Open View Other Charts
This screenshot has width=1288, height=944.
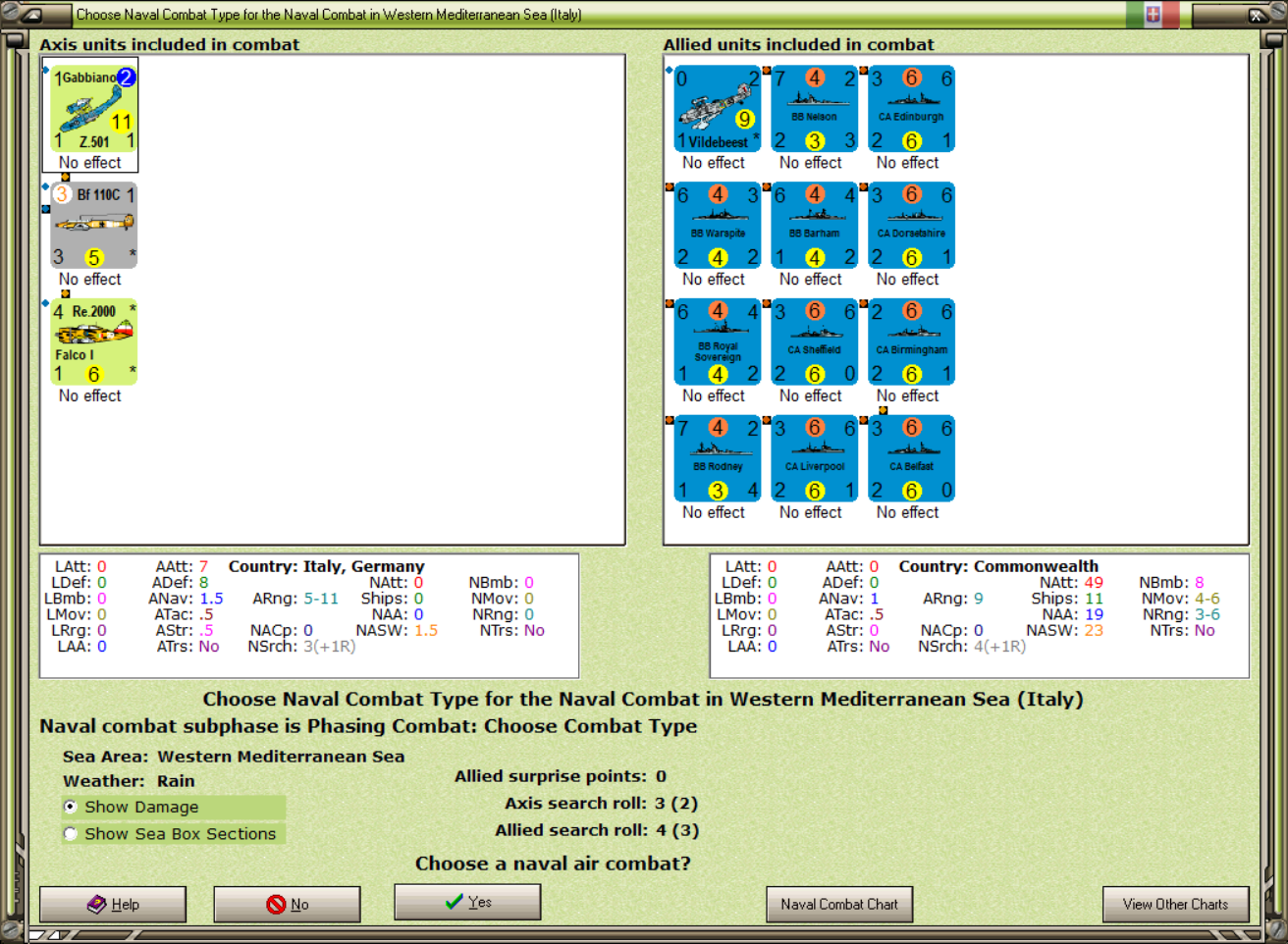click(1175, 904)
